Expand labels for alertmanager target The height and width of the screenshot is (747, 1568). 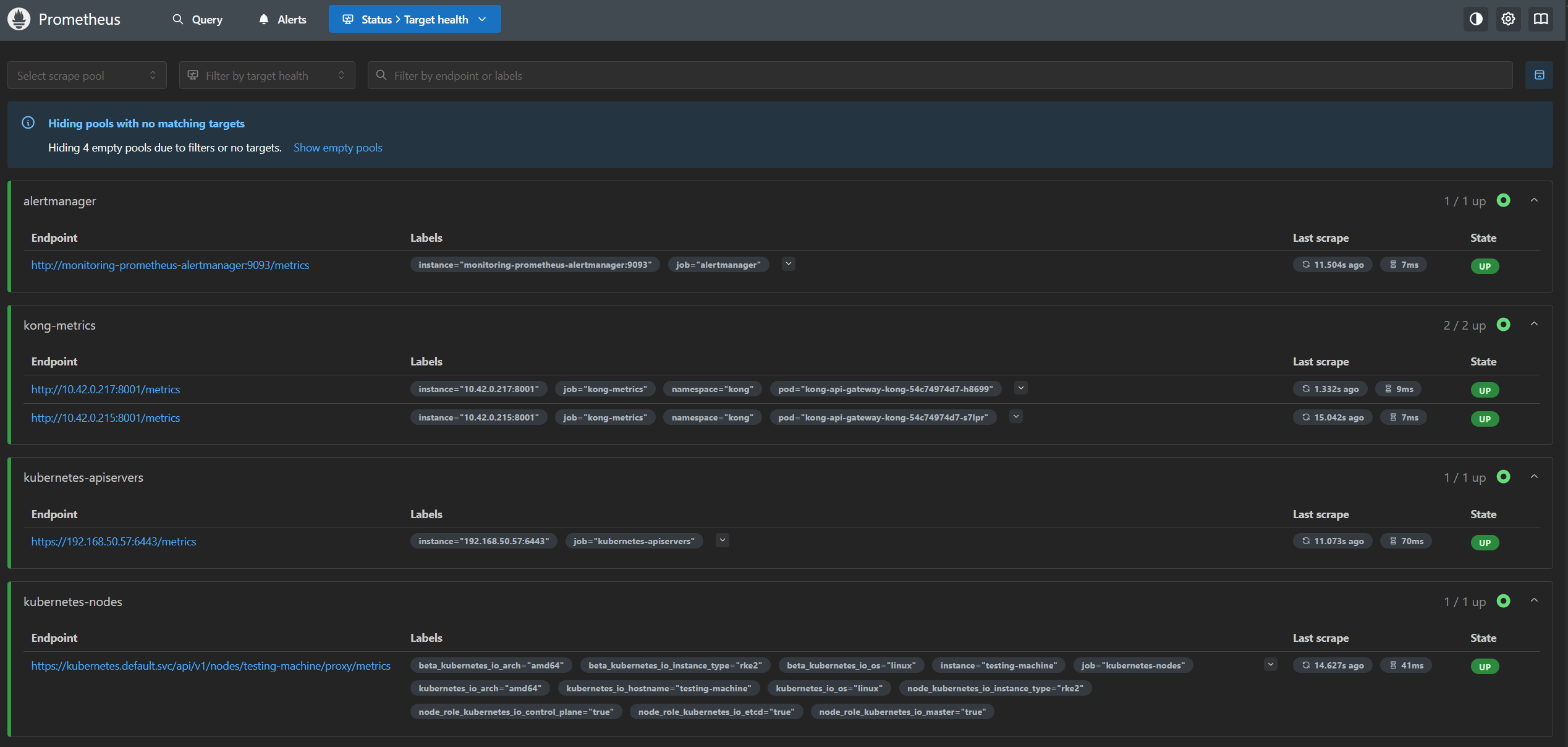788,264
